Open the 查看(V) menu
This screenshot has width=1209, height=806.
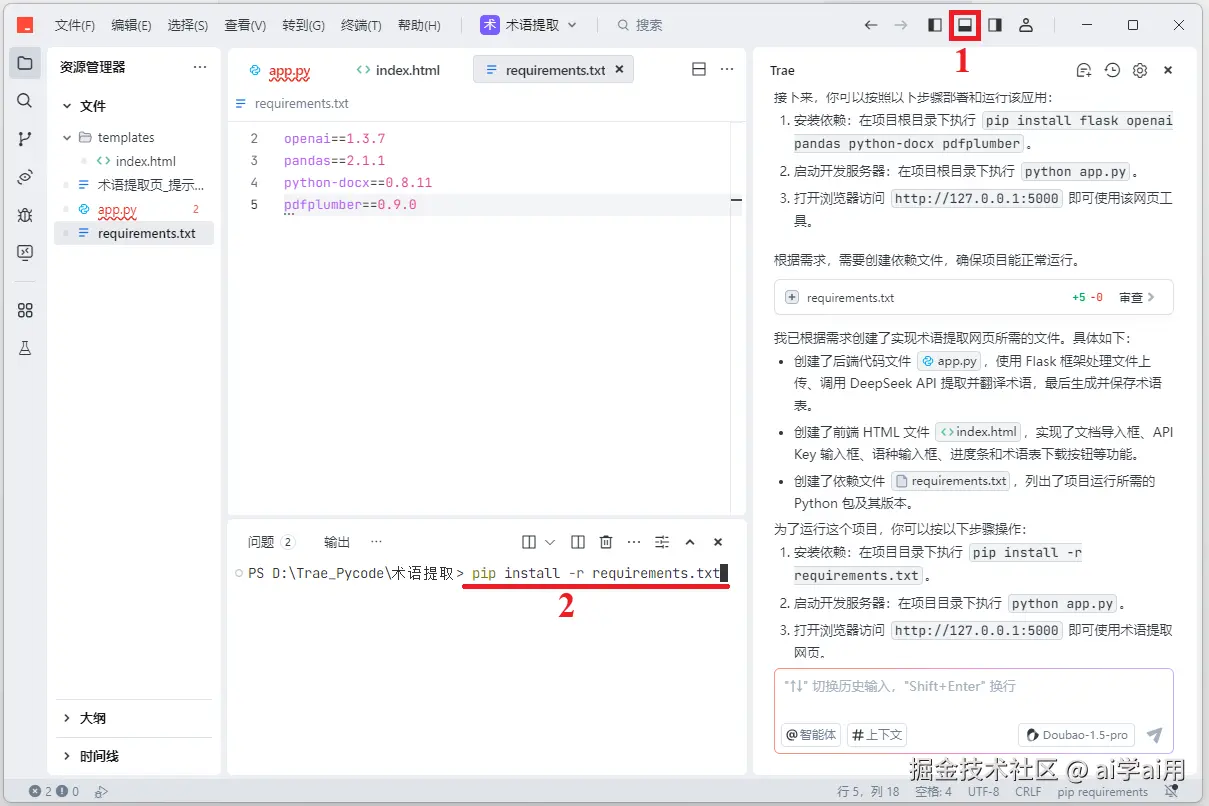[245, 25]
